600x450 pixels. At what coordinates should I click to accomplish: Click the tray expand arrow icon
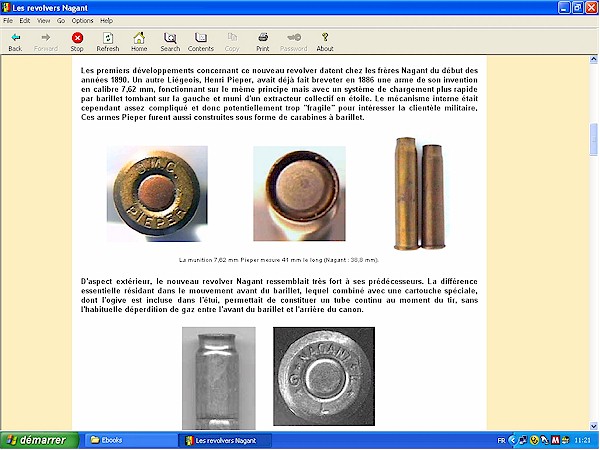(x=512, y=440)
